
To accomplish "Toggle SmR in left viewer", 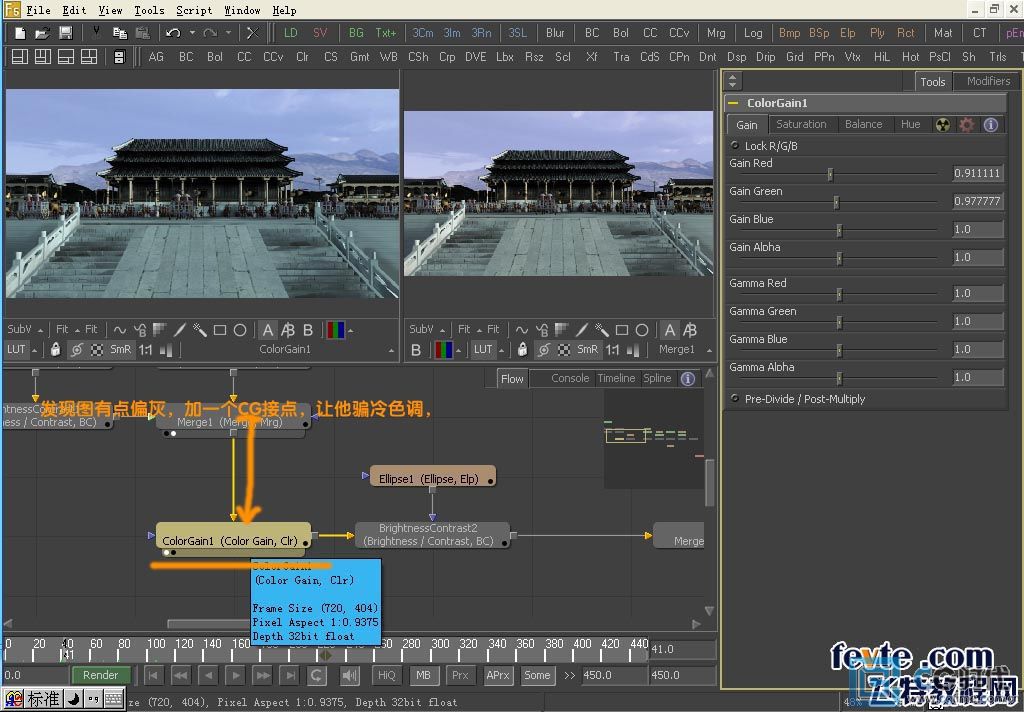I will pos(120,350).
